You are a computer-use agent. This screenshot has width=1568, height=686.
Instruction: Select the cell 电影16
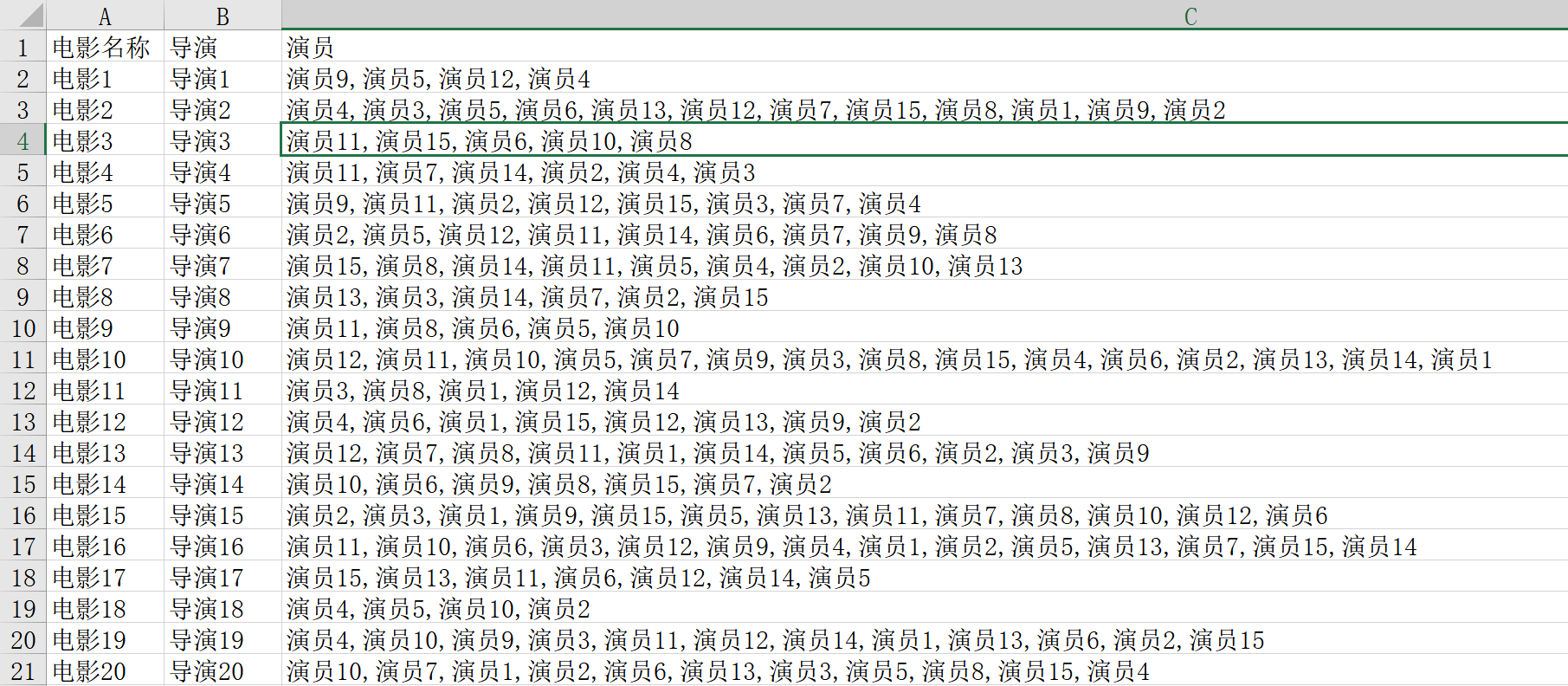point(105,546)
